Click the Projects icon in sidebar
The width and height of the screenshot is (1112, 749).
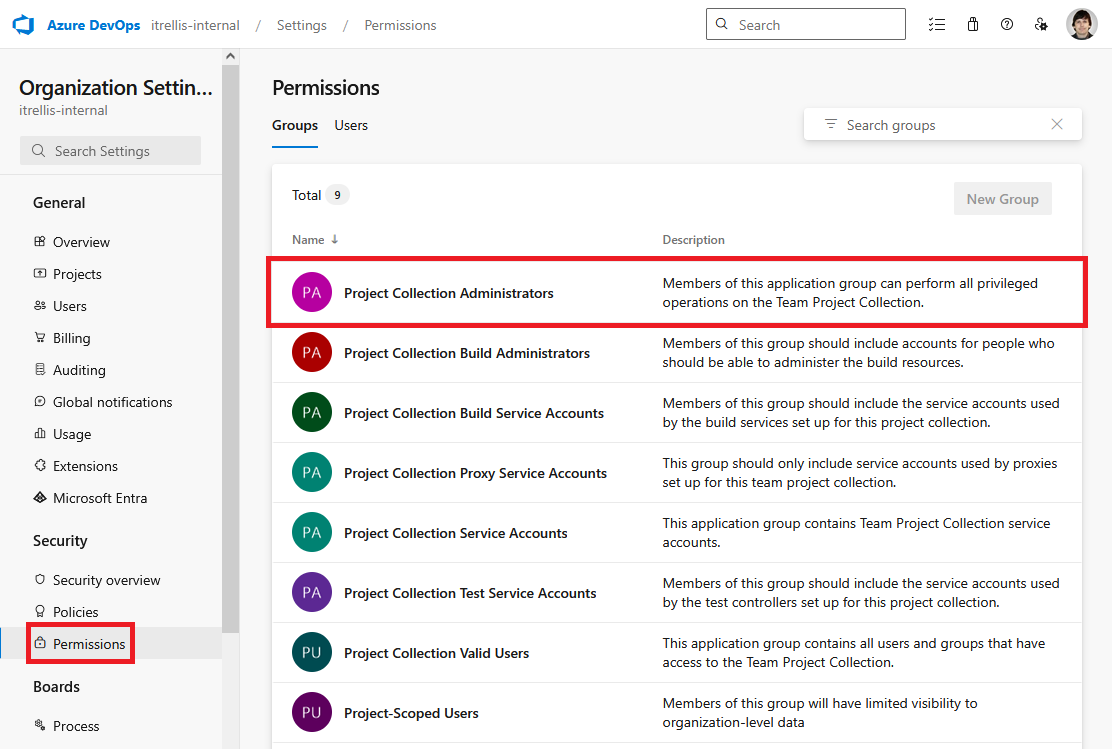click(x=40, y=273)
